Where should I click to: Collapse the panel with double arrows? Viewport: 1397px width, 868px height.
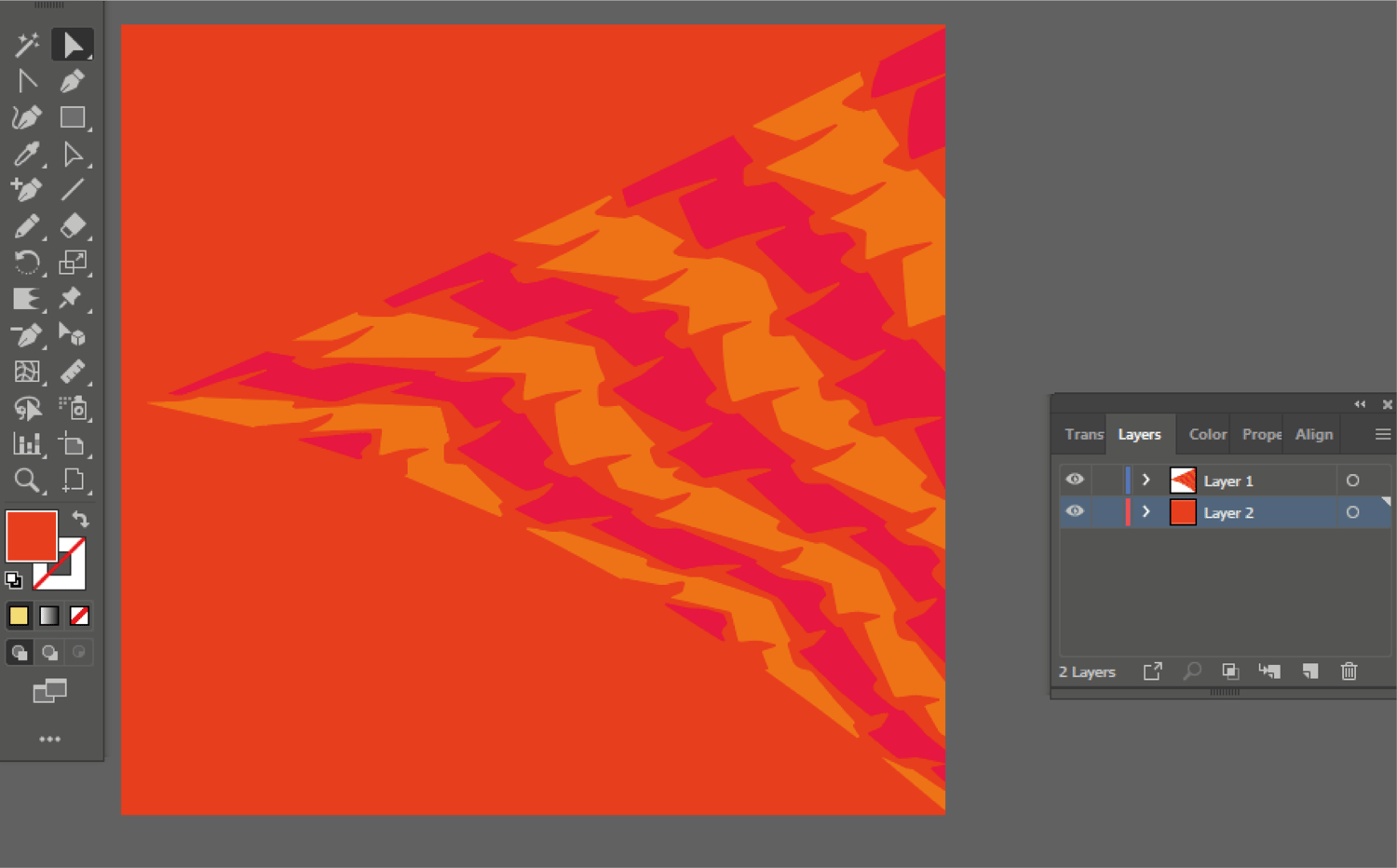pos(1360,404)
